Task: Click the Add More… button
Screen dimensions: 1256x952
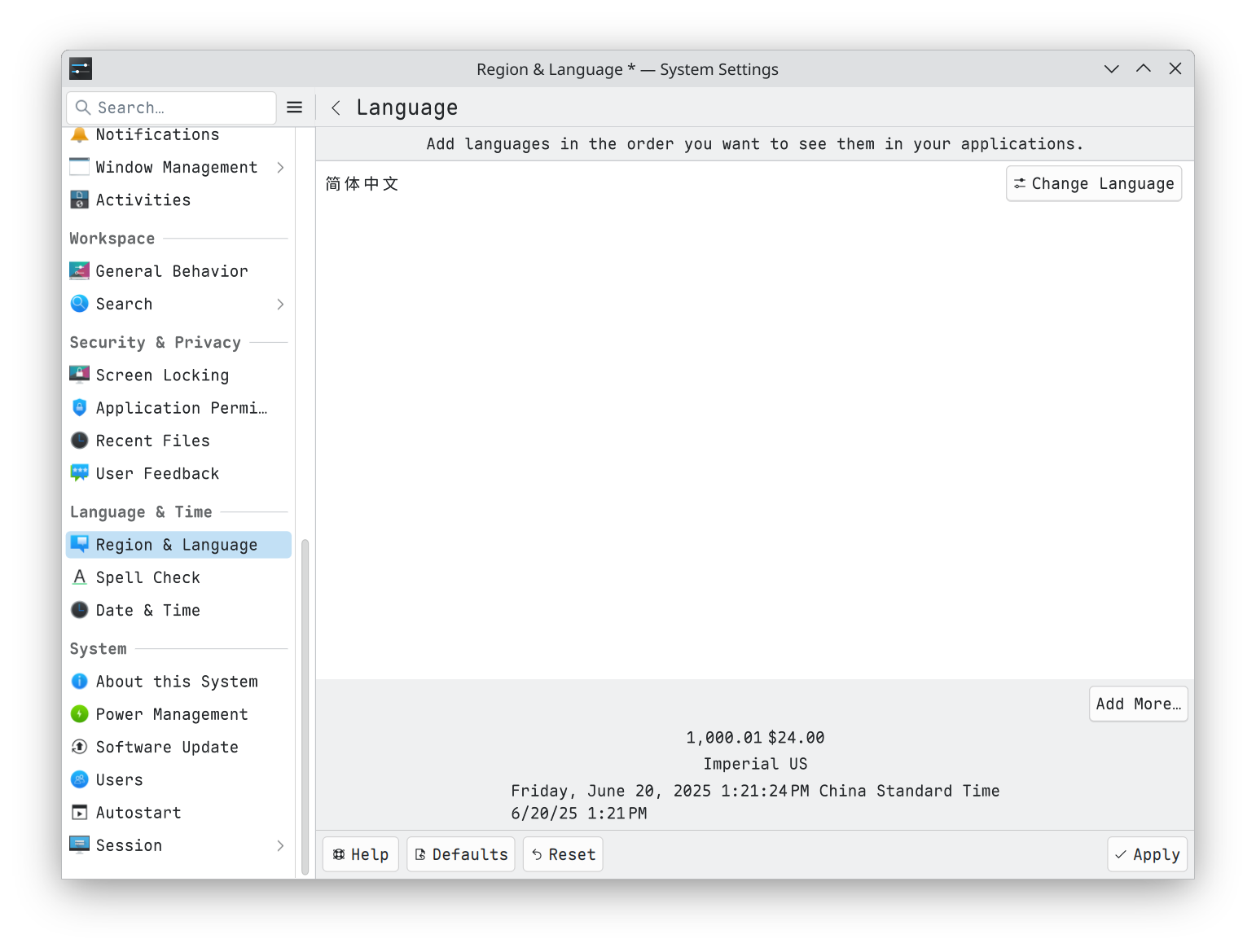Action: (1138, 704)
